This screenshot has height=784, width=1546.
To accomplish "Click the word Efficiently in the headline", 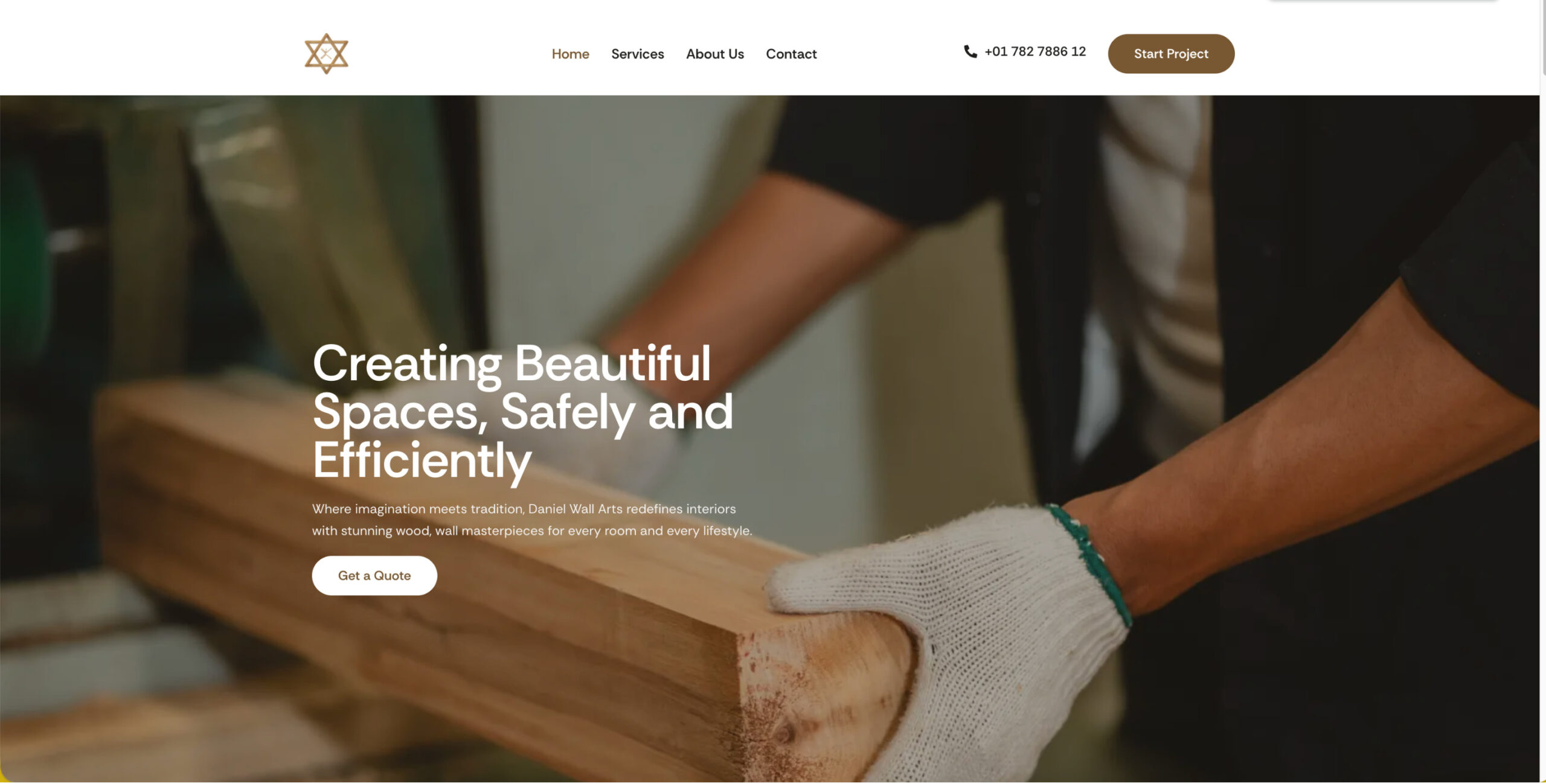I will (422, 461).
